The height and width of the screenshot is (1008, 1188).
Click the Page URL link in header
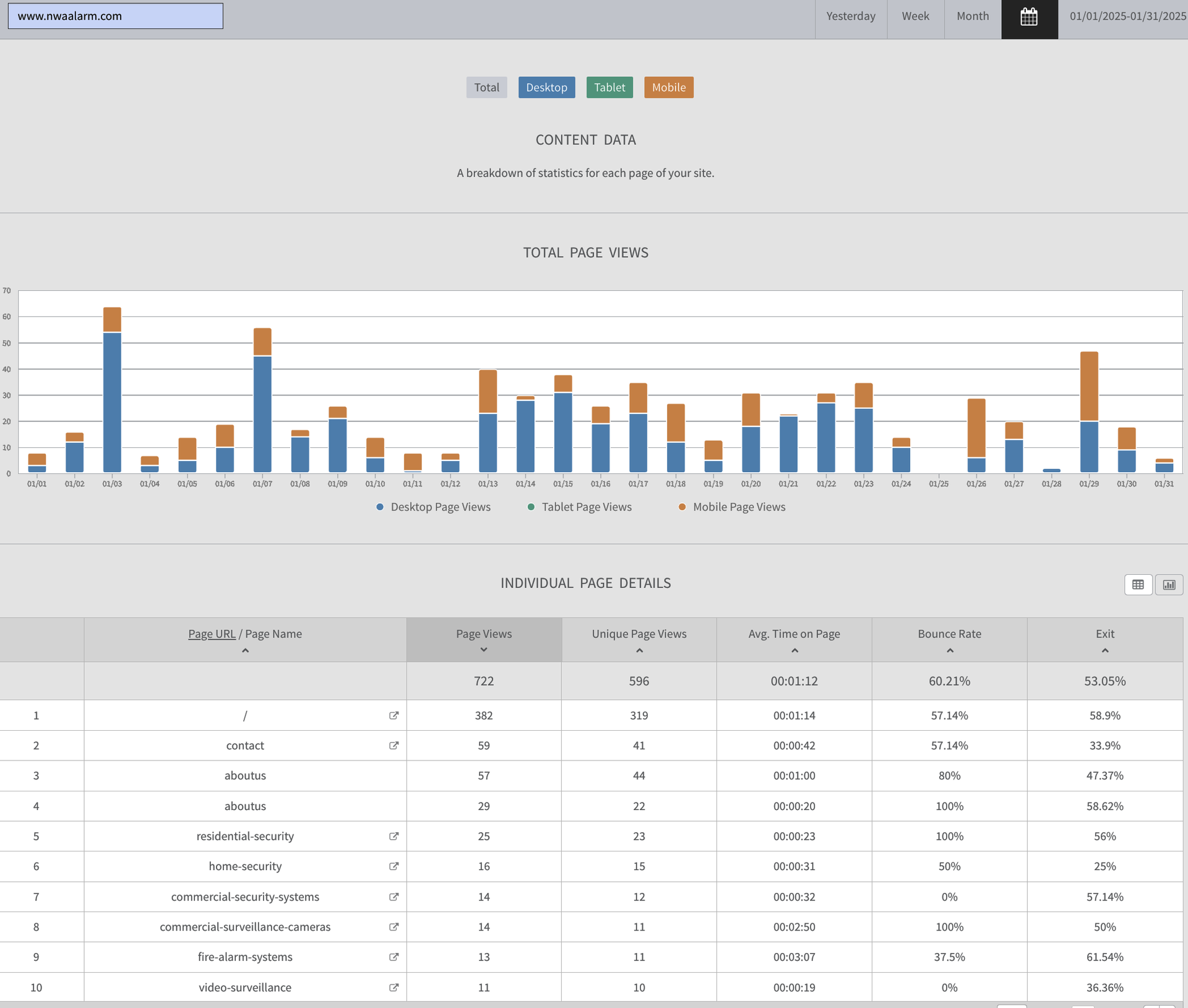click(x=212, y=634)
